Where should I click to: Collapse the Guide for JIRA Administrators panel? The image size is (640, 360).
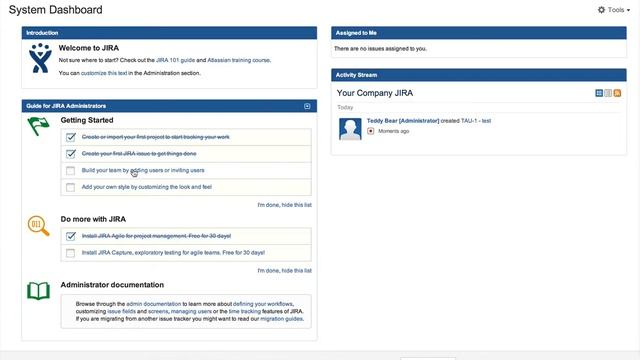(307, 106)
